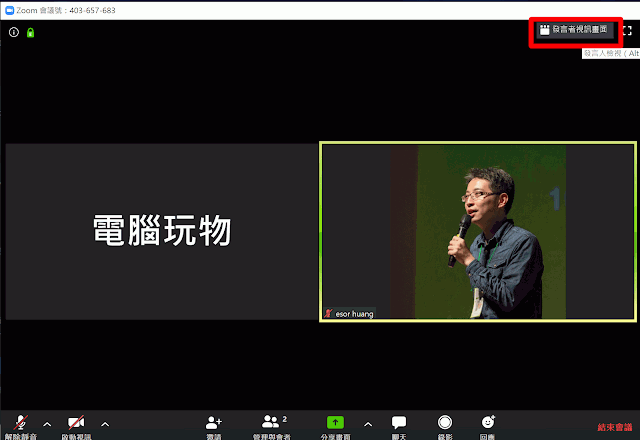The height and width of the screenshot is (440, 640).
Task: Click the esor huang name label
Action: click(354, 314)
